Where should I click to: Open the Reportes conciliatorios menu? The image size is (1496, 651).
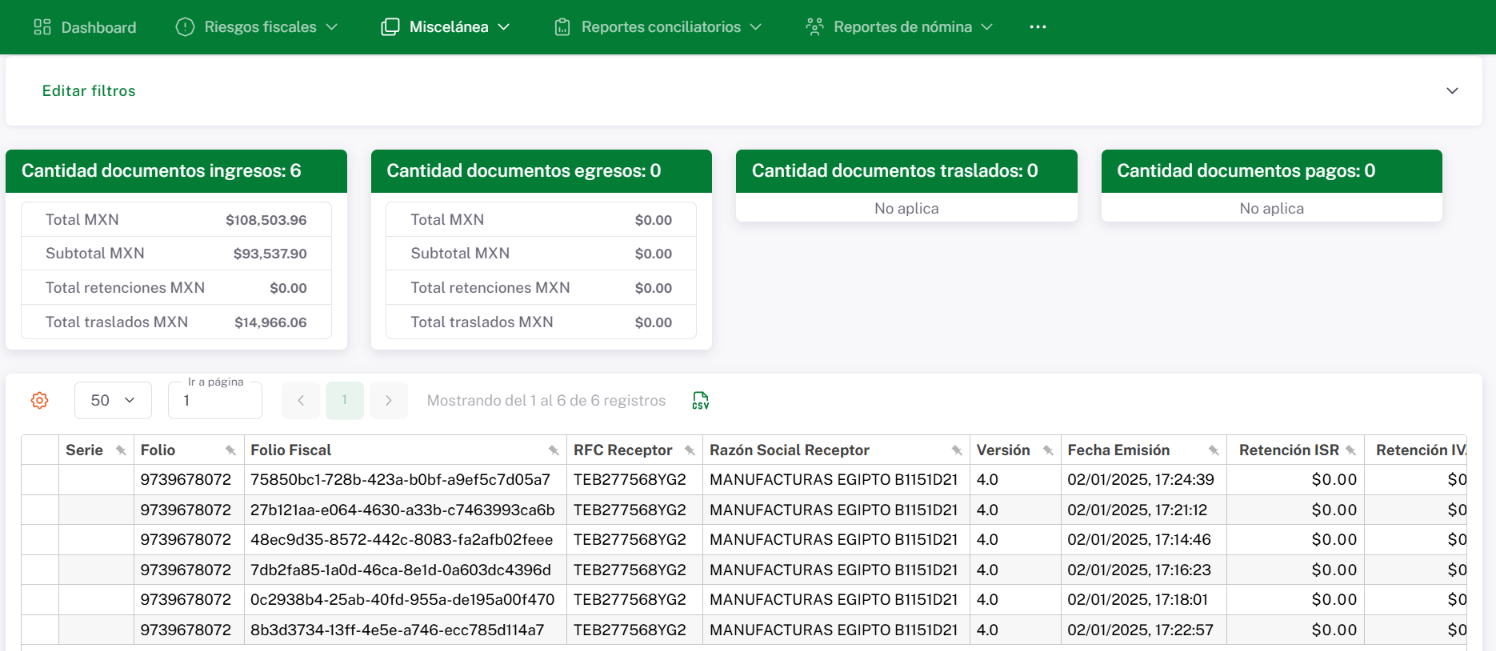click(x=658, y=27)
